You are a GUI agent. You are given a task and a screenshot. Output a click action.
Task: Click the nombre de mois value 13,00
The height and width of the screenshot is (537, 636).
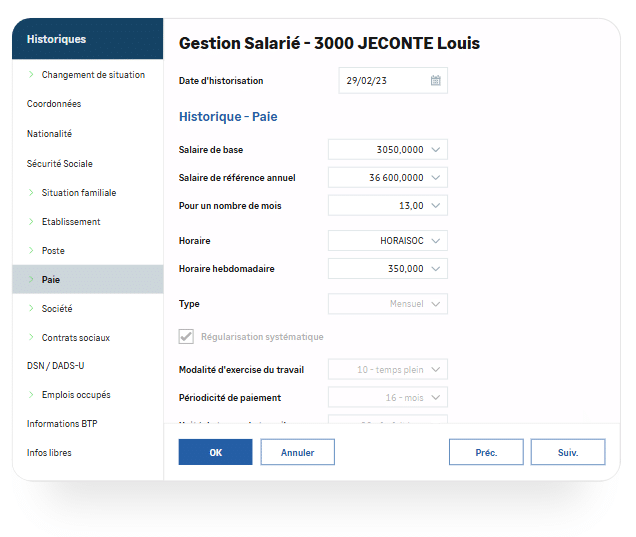[411, 206]
